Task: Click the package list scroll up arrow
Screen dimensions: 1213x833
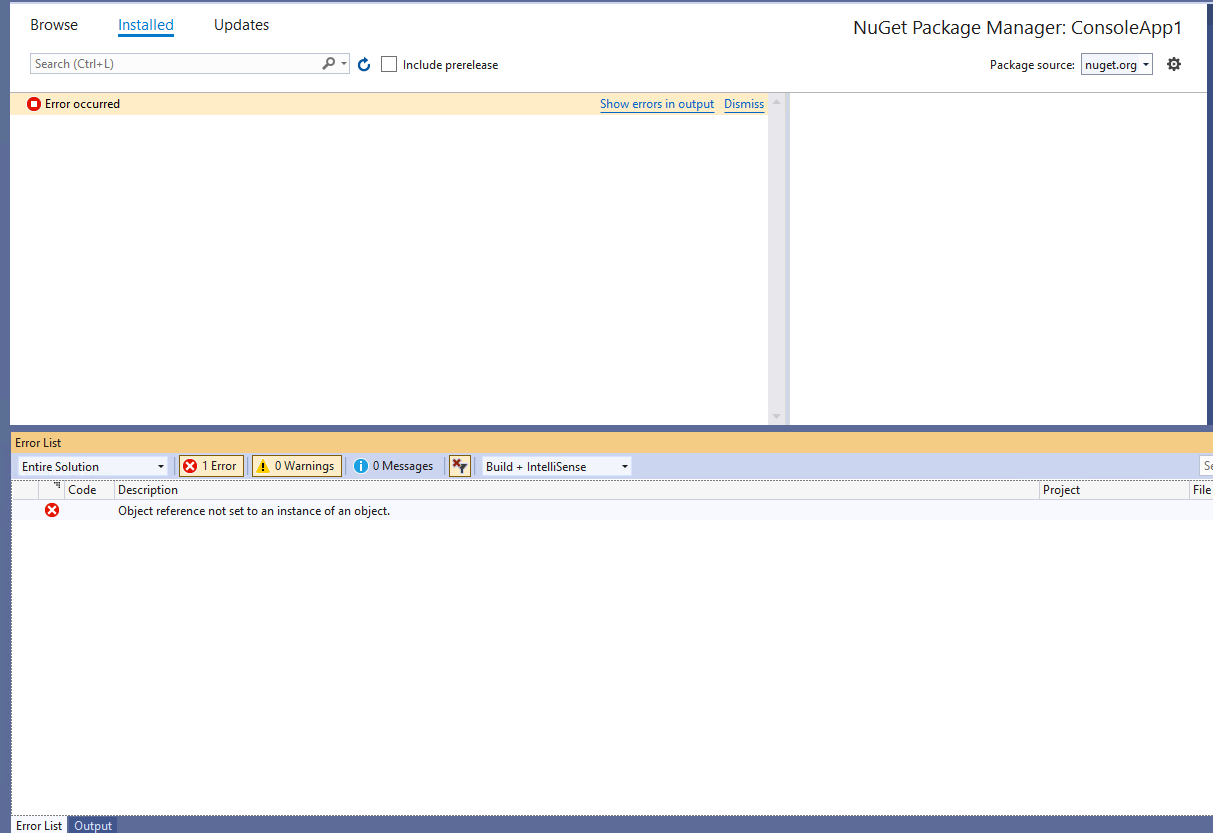Action: [777, 100]
